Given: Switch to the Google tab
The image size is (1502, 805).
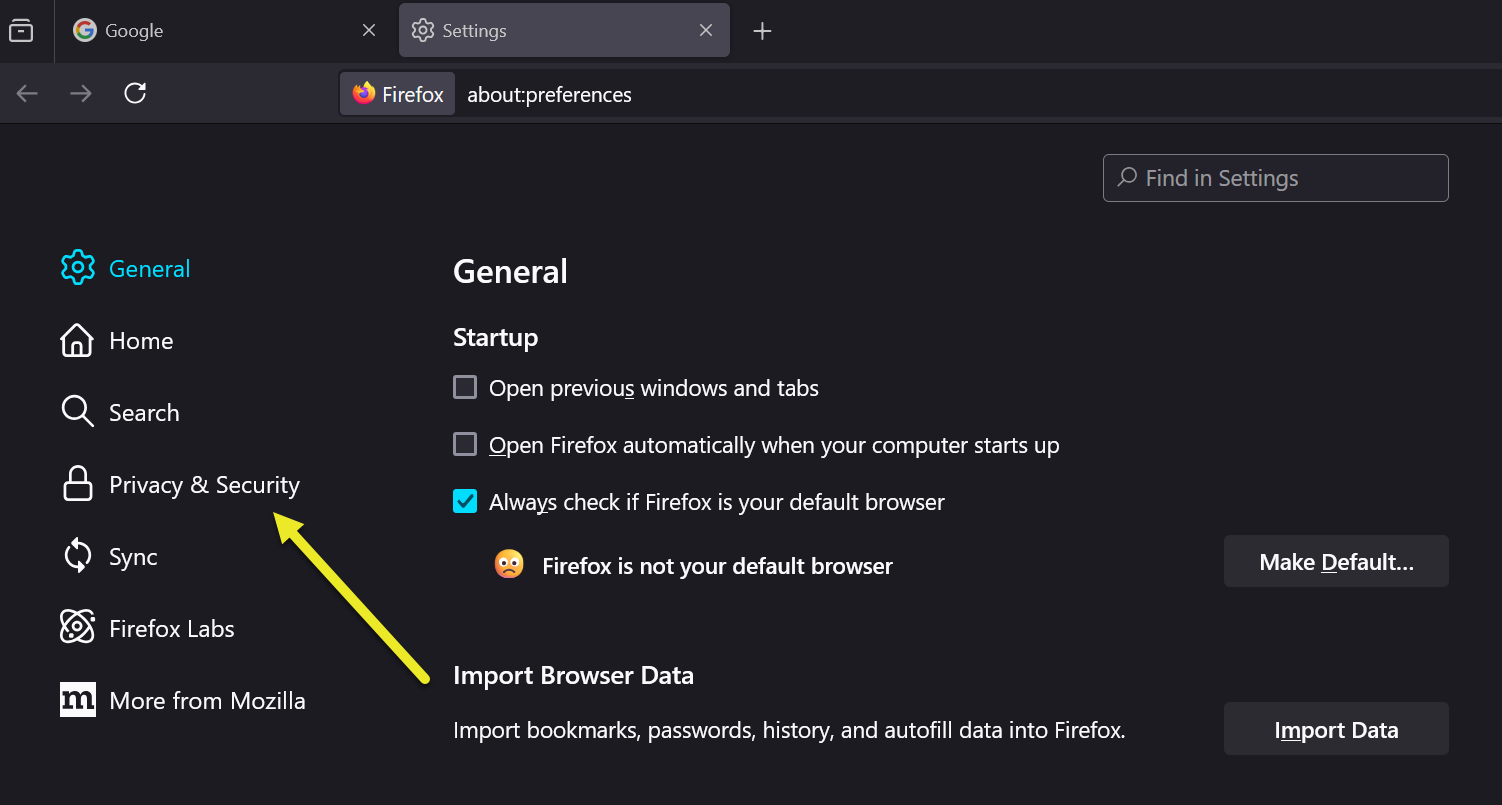Looking at the screenshot, I should (x=225, y=31).
